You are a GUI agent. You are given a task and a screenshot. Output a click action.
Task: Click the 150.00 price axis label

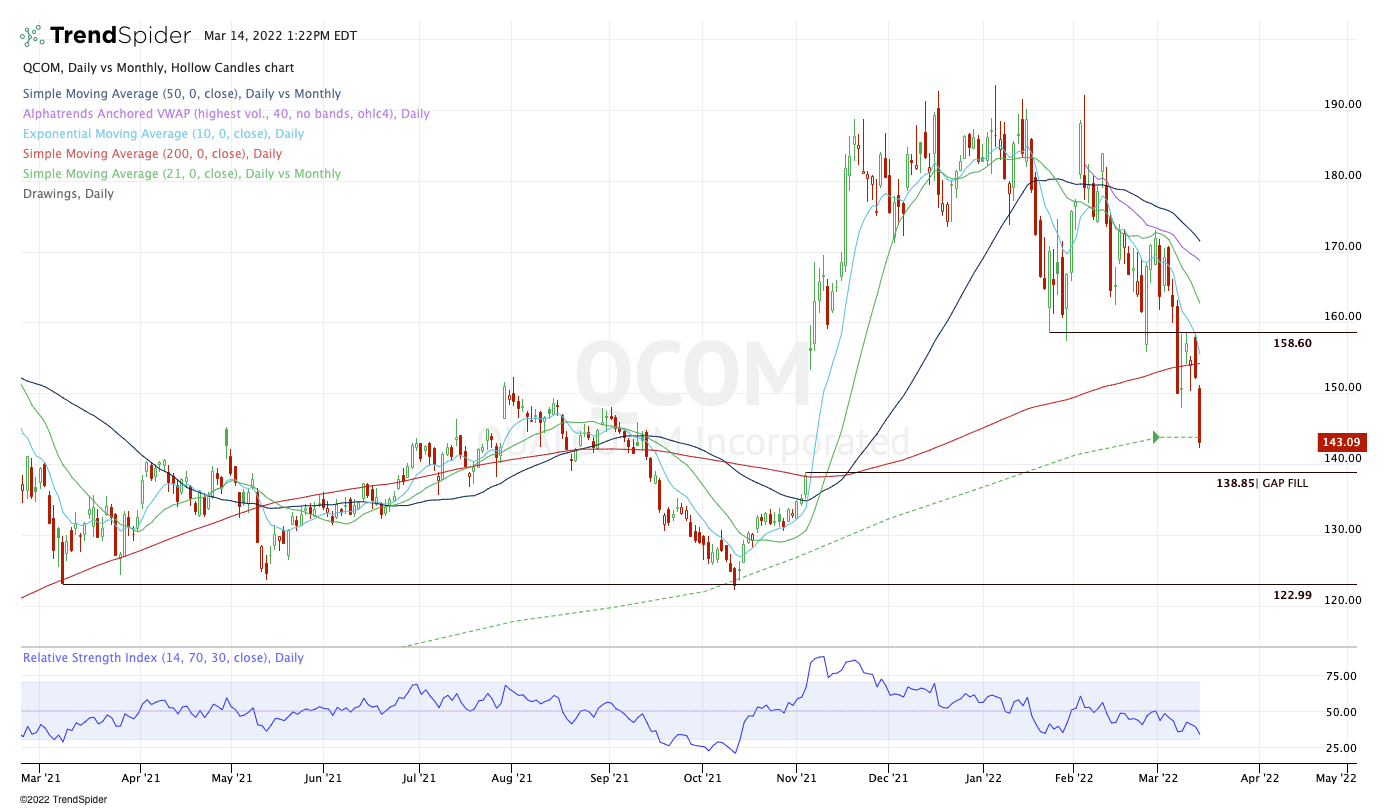tap(1343, 387)
